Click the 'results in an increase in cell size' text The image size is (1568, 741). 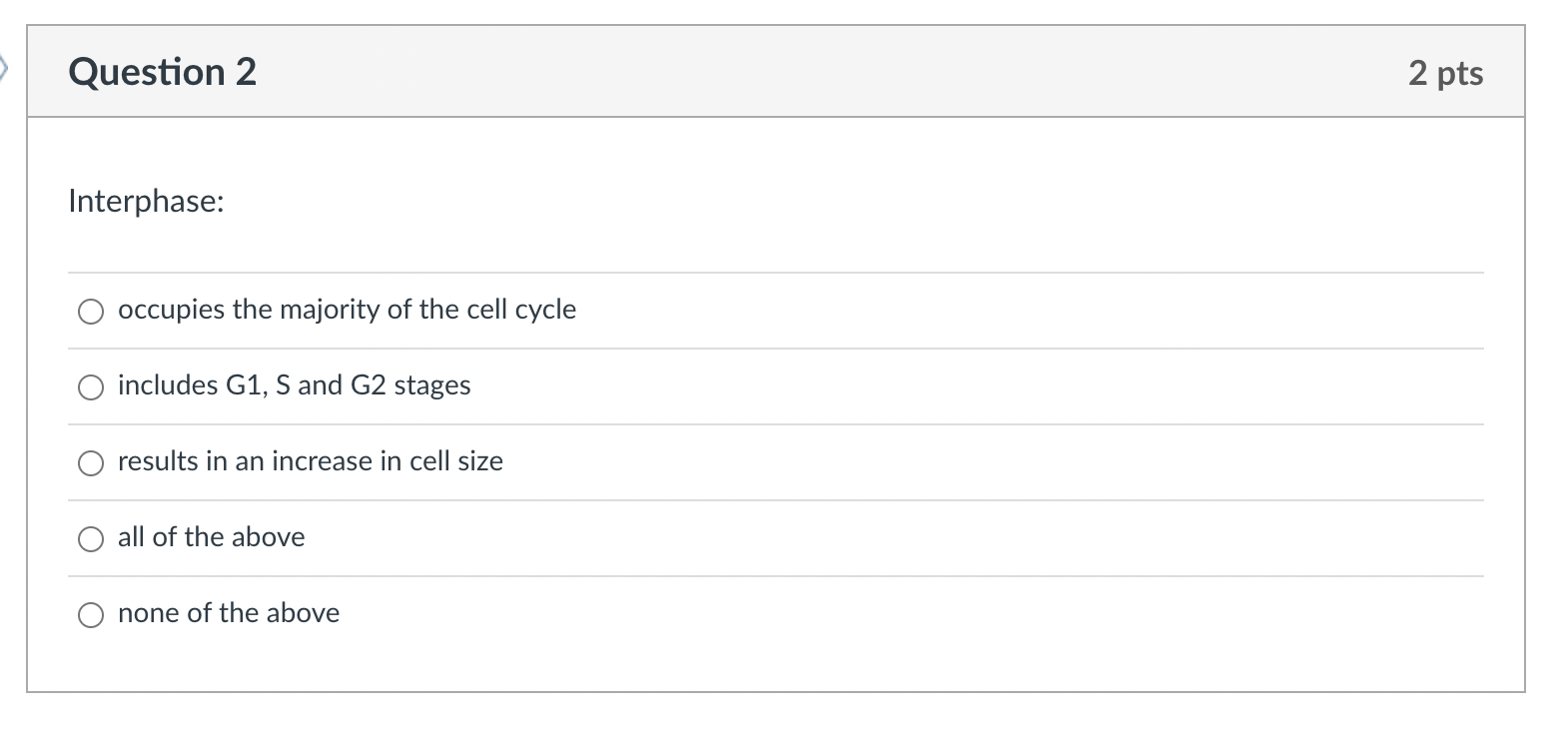point(310,461)
